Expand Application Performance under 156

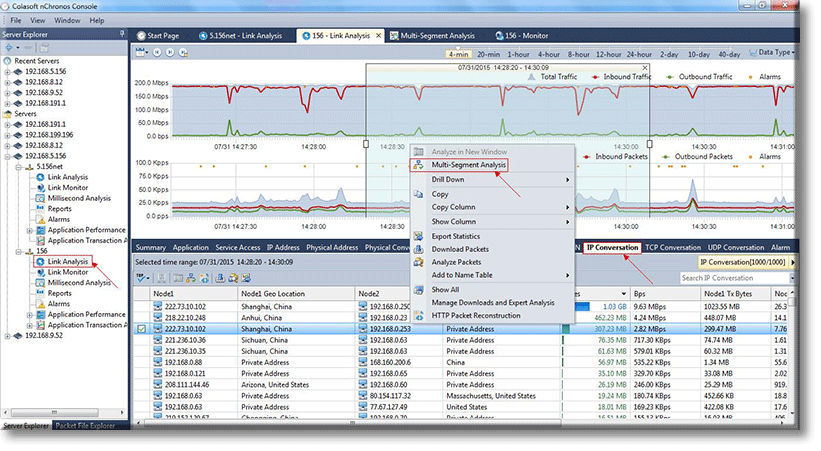tap(29, 315)
